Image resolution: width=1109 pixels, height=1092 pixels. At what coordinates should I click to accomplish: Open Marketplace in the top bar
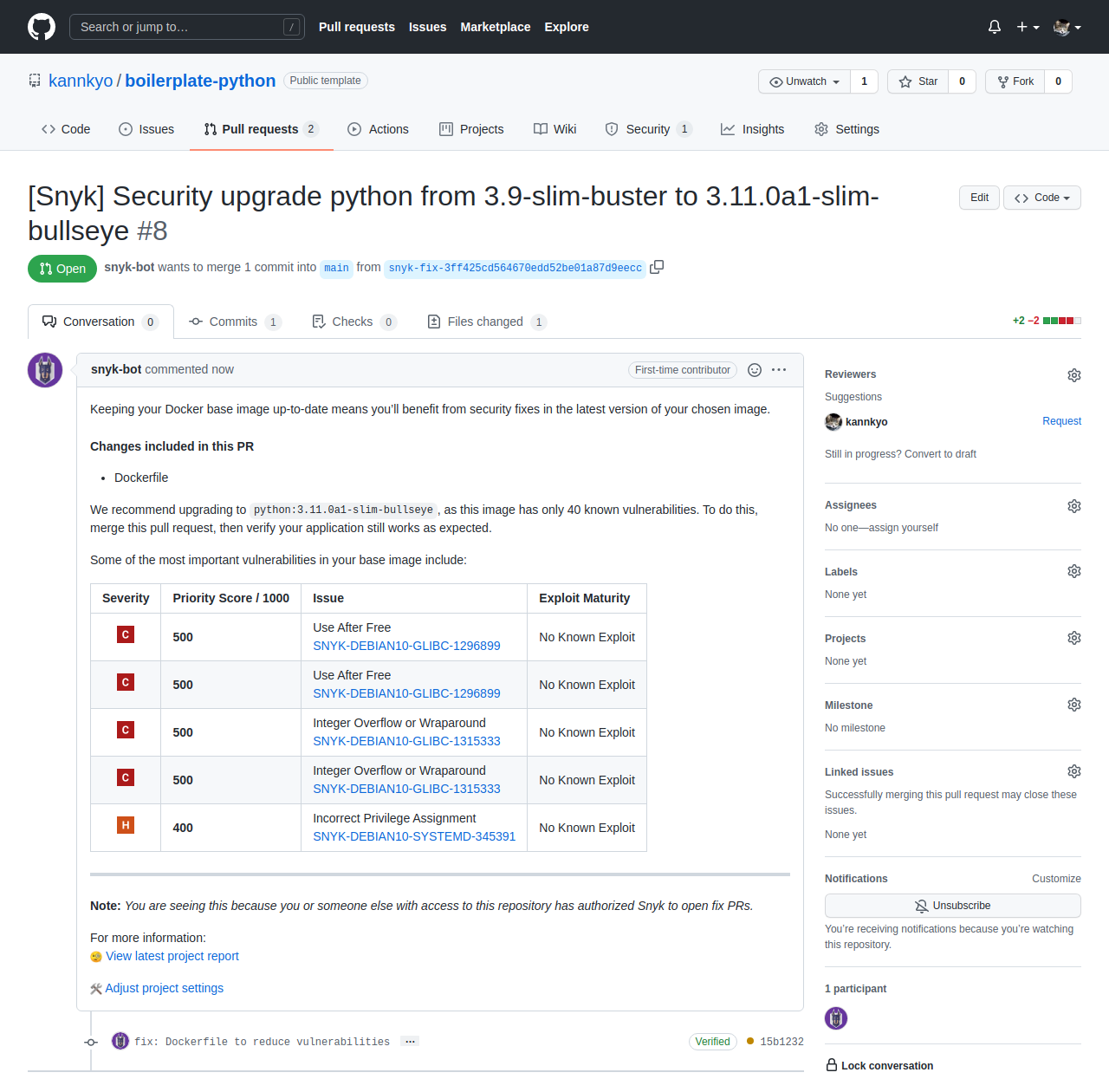pos(495,27)
